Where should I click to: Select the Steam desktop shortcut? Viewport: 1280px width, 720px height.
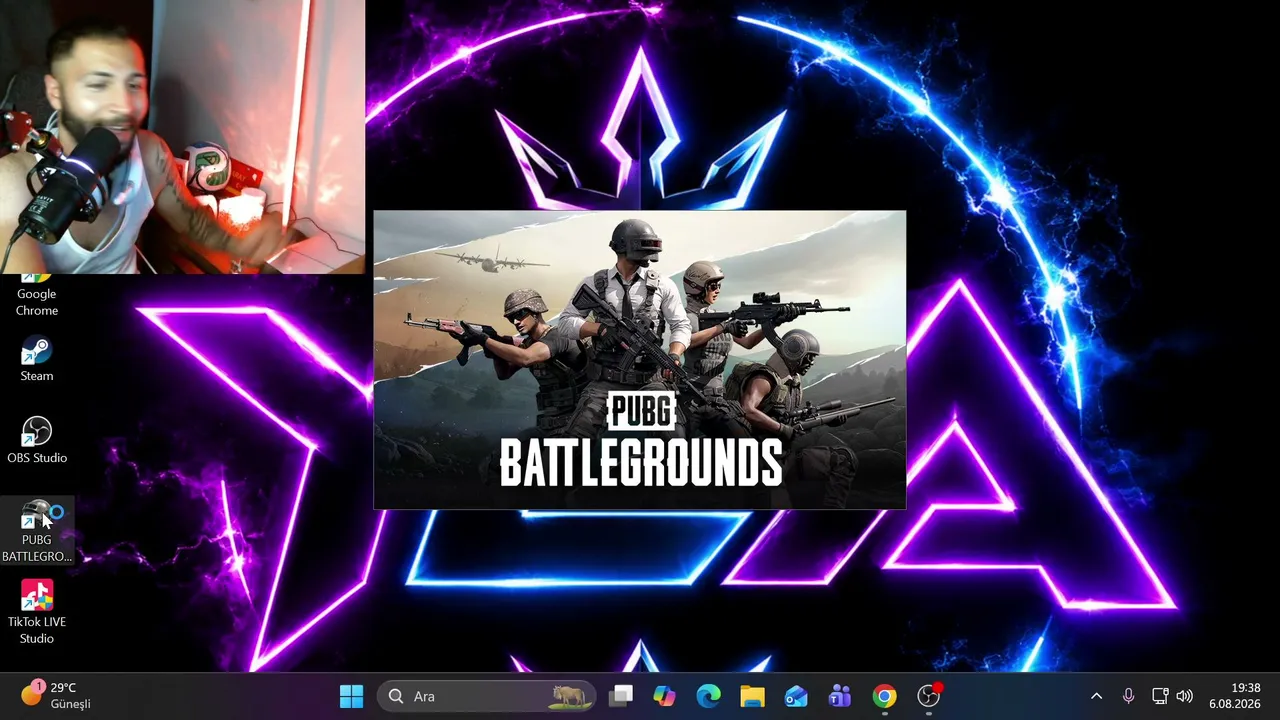click(x=37, y=360)
